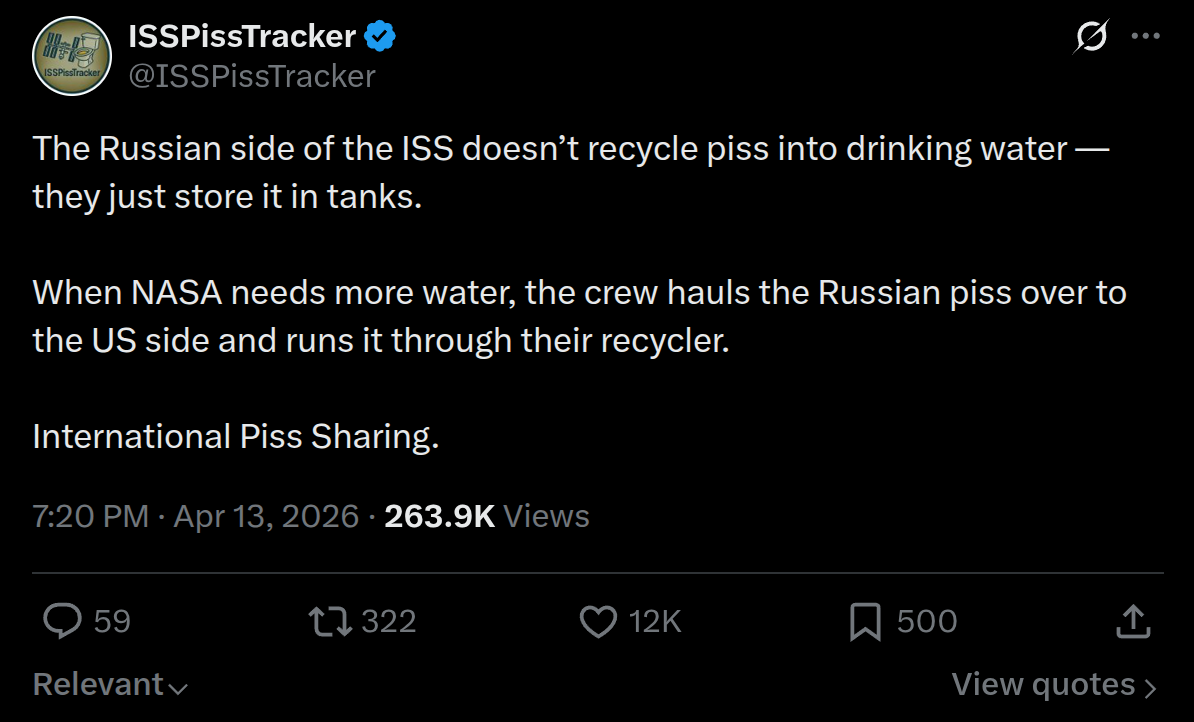Bookmark the post with bookmark icon
Image resolution: width=1194 pixels, height=722 pixels.
[x=864, y=622]
